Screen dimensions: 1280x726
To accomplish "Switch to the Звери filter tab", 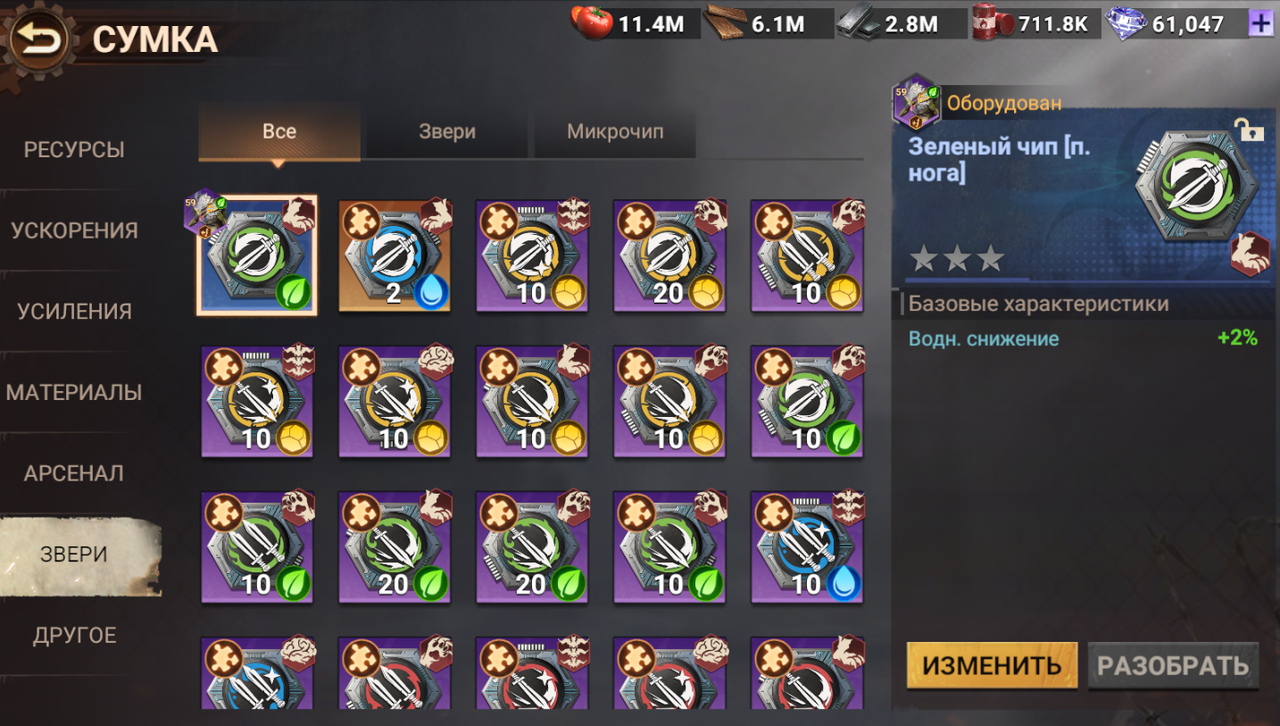I will coord(447,132).
